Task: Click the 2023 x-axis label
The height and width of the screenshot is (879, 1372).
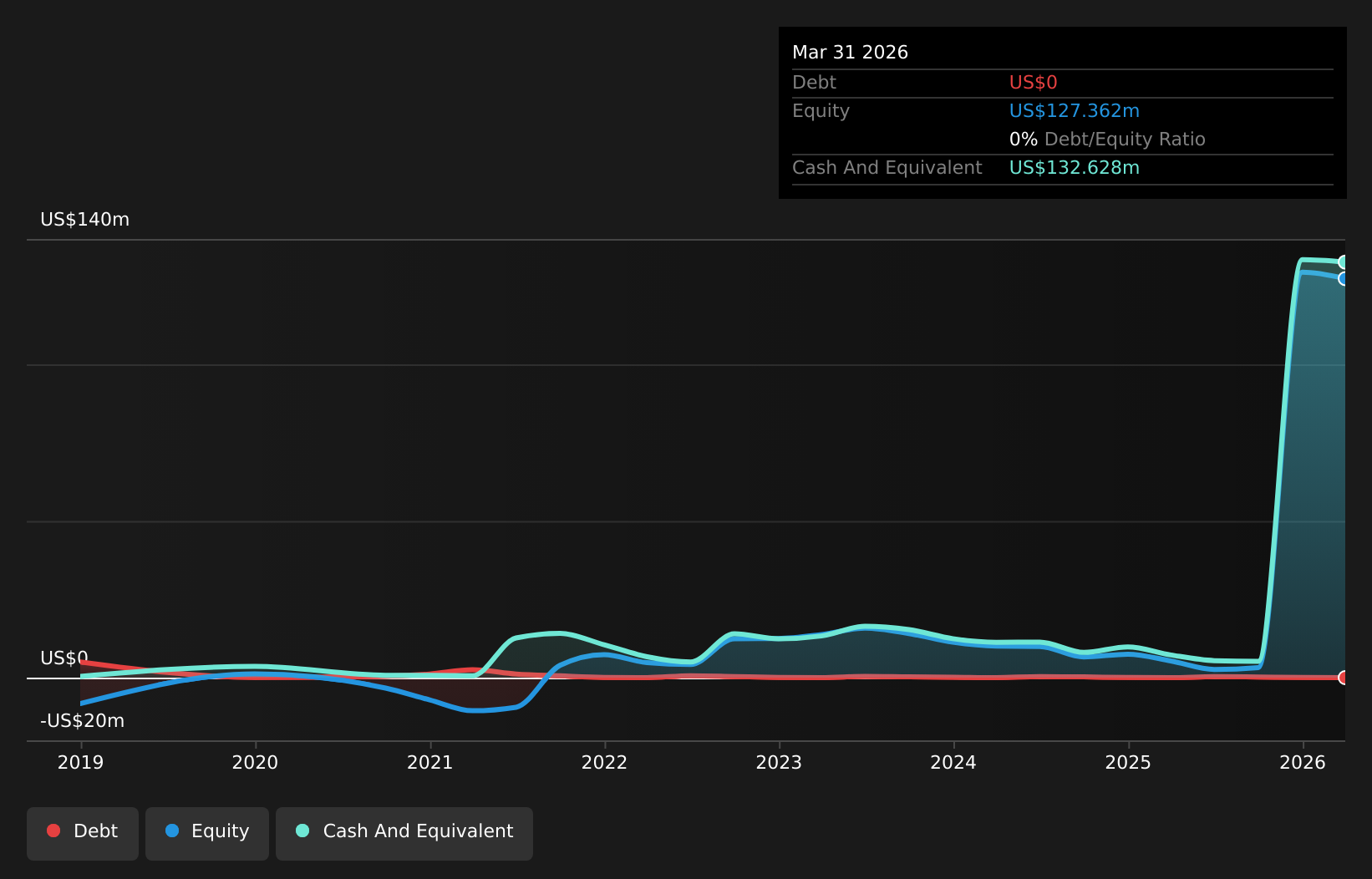Action: point(779,763)
